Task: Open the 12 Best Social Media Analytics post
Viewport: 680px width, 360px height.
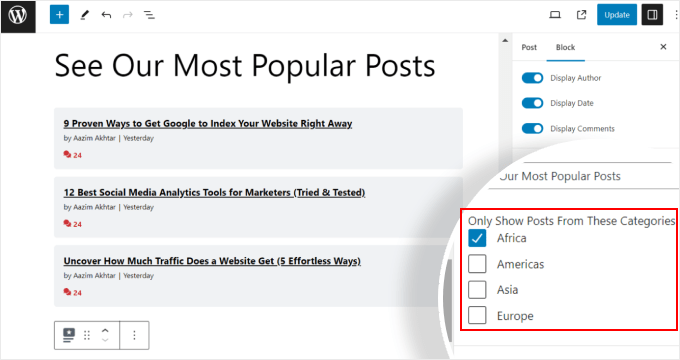Action: pos(214,193)
